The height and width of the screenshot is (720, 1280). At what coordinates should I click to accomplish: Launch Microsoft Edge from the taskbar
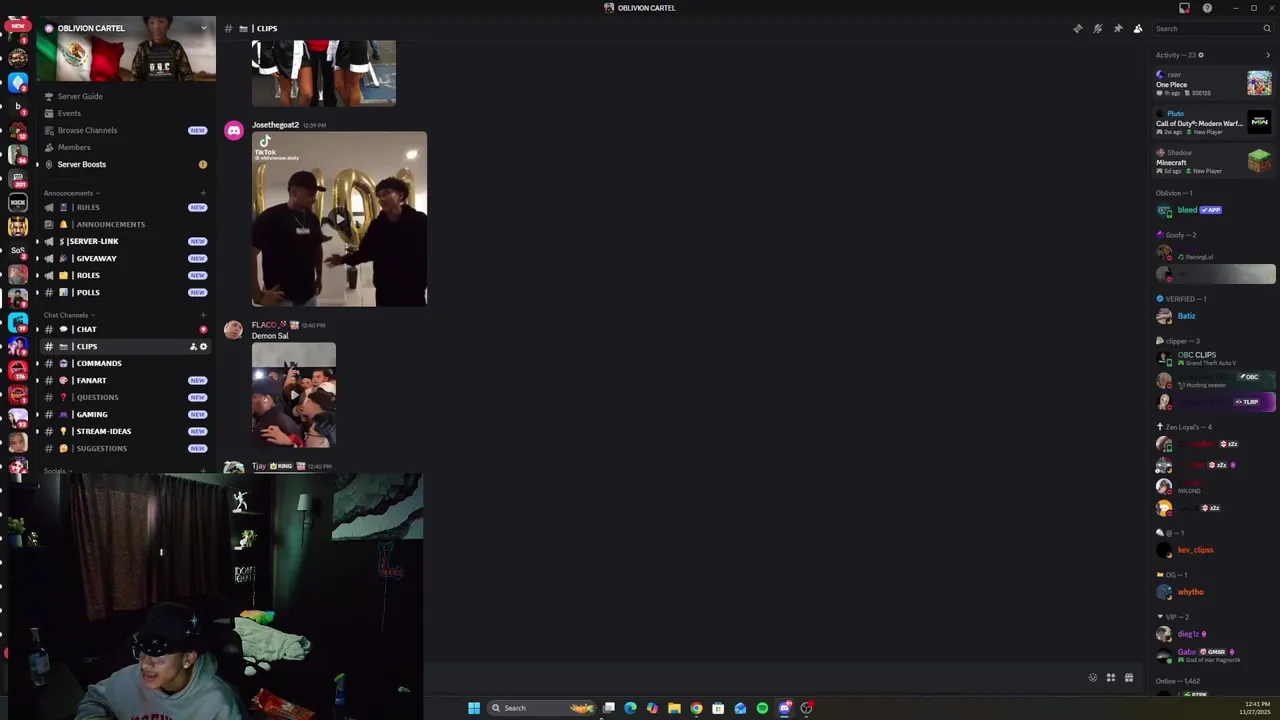point(630,708)
